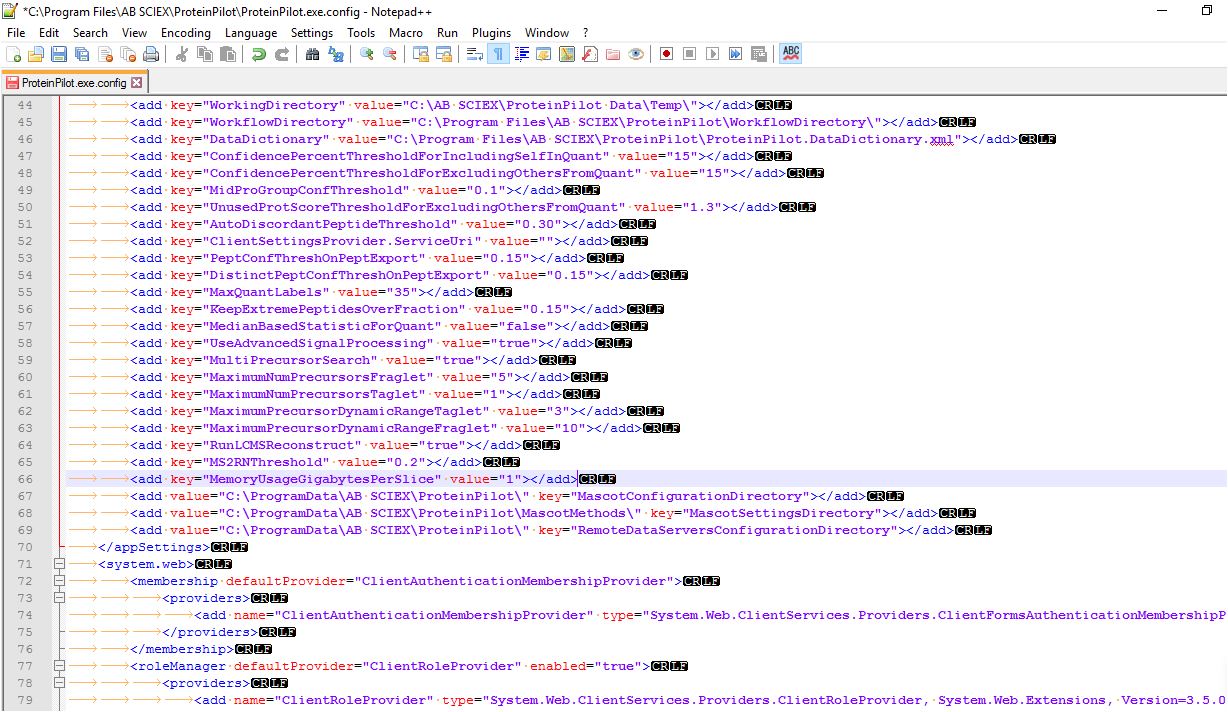
Task: Redo the edit using the Redo arrow
Action: (x=282, y=53)
